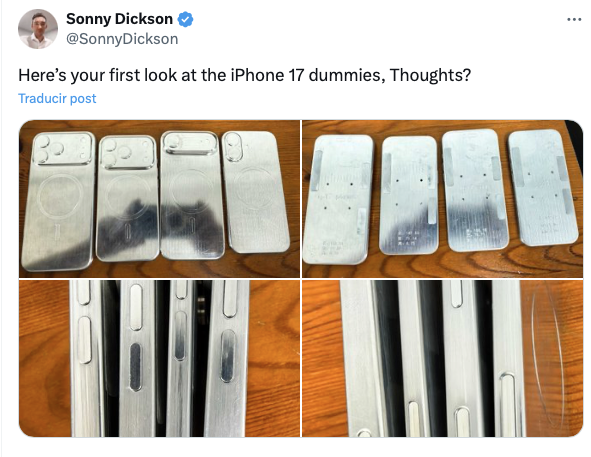Click the MagSafe ring on the first dummy
The width and height of the screenshot is (591, 457).
[x=60, y=196]
